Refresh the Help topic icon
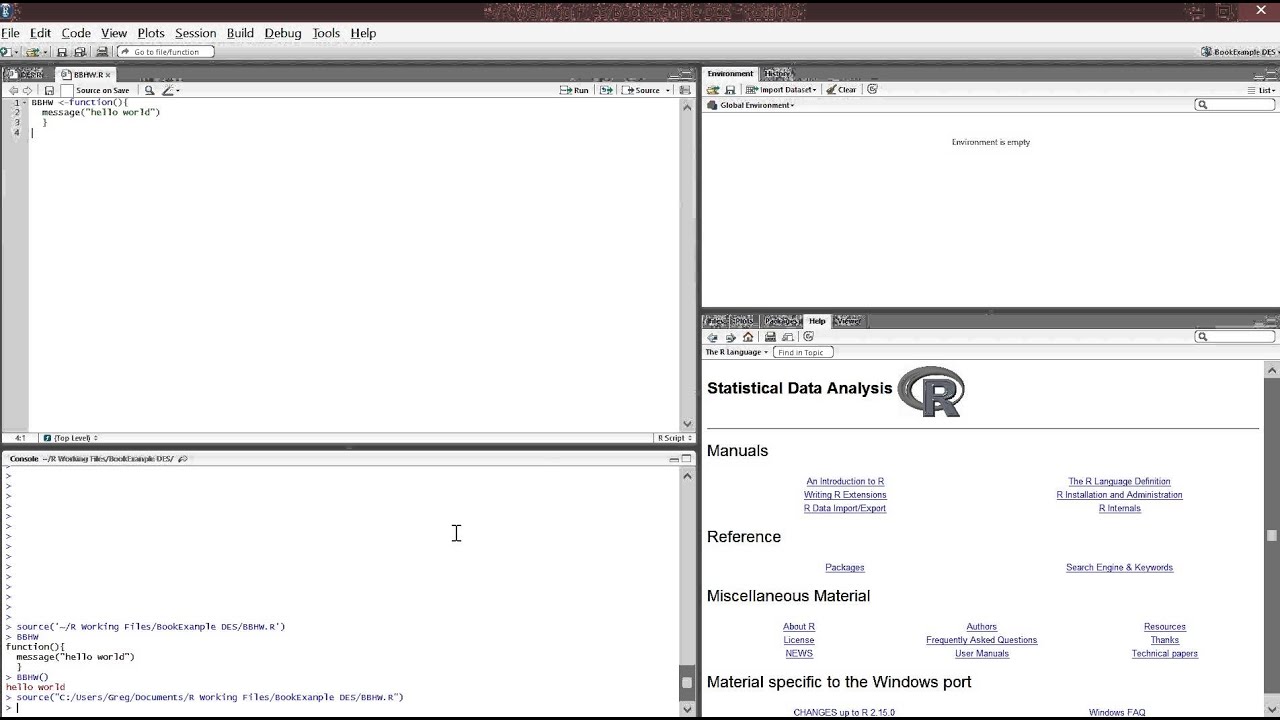This screenshot has height=720, width=1280. coord(808,337)
